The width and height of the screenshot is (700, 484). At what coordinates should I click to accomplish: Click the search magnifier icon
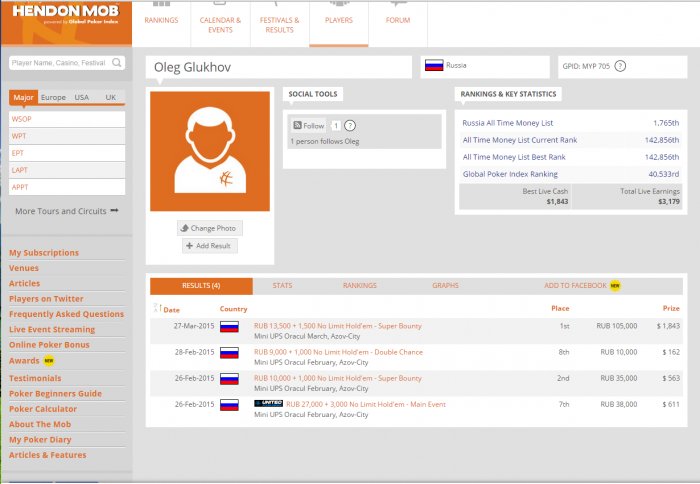[117, 63]
